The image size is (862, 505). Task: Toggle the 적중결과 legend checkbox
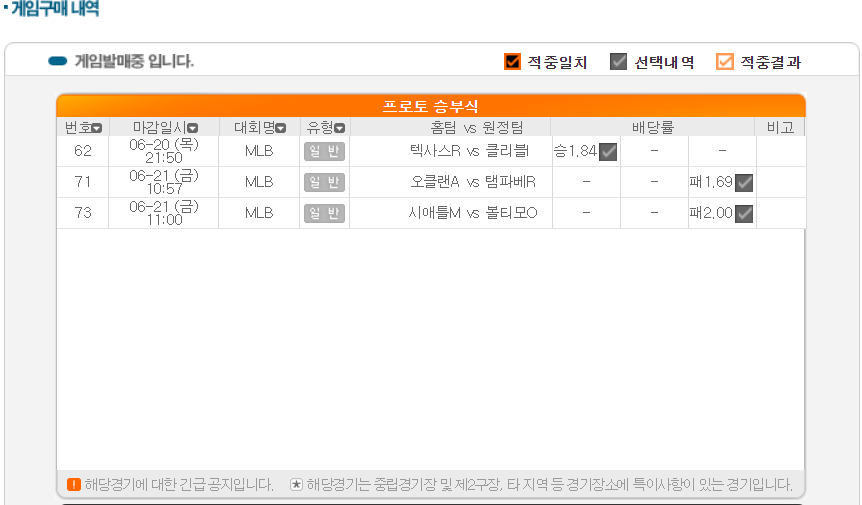pyautogui.click(x=725, y=62)
